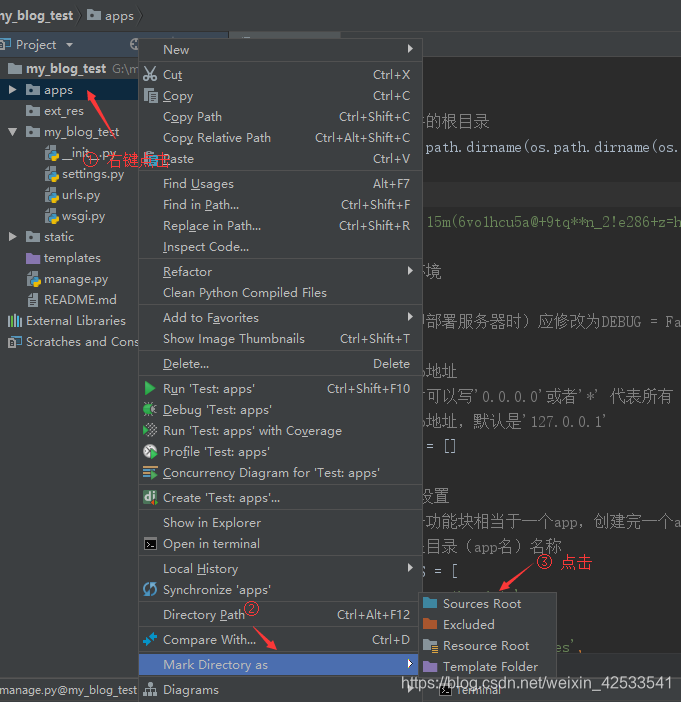Expand the Mark Directory as submenu arrow
The height and width of the screenshot is (702, 681).
[x=410, y=663]
